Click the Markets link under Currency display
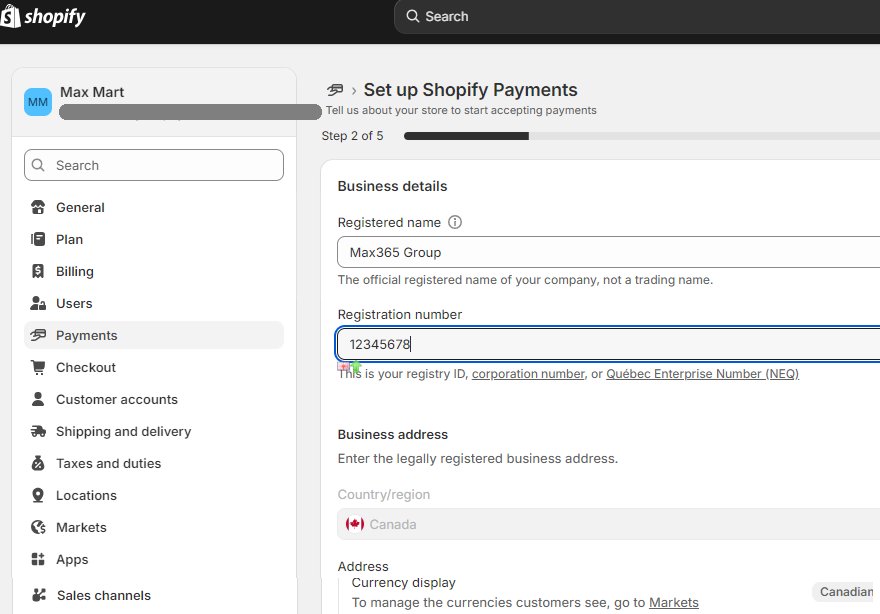This screenshot has width=880, height=614. (674, 602)
